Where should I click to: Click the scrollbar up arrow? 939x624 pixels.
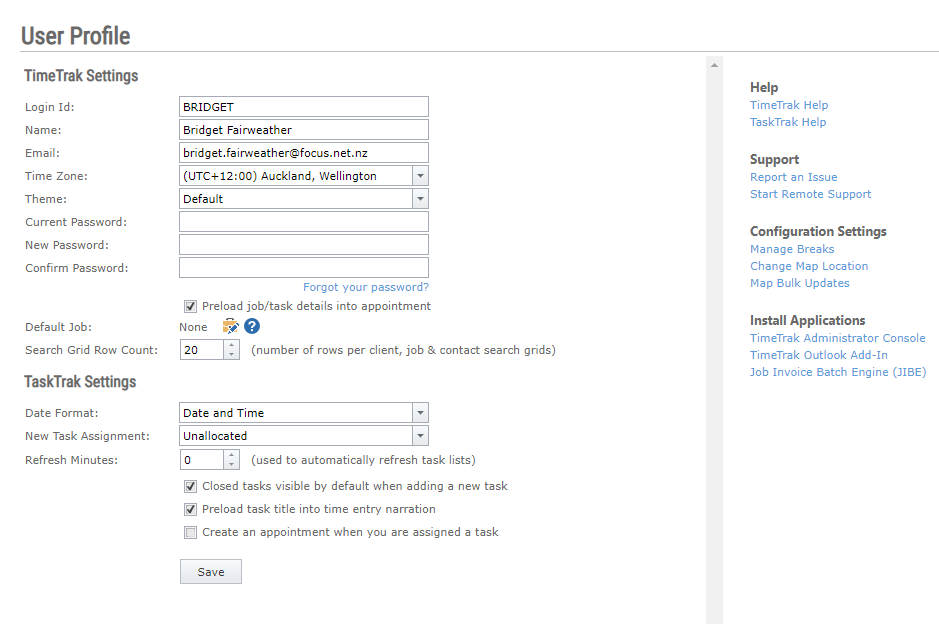coord(714,65)
